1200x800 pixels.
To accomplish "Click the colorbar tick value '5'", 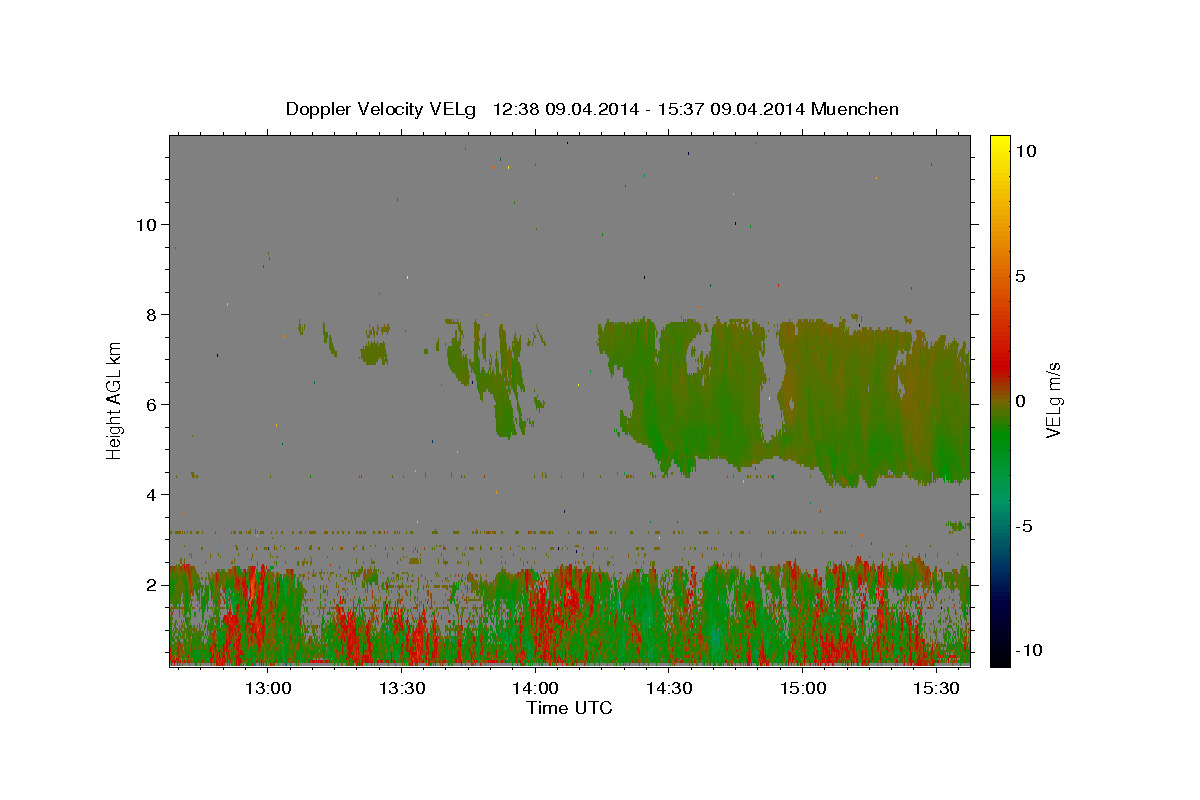I will [x=1020, y=276].
